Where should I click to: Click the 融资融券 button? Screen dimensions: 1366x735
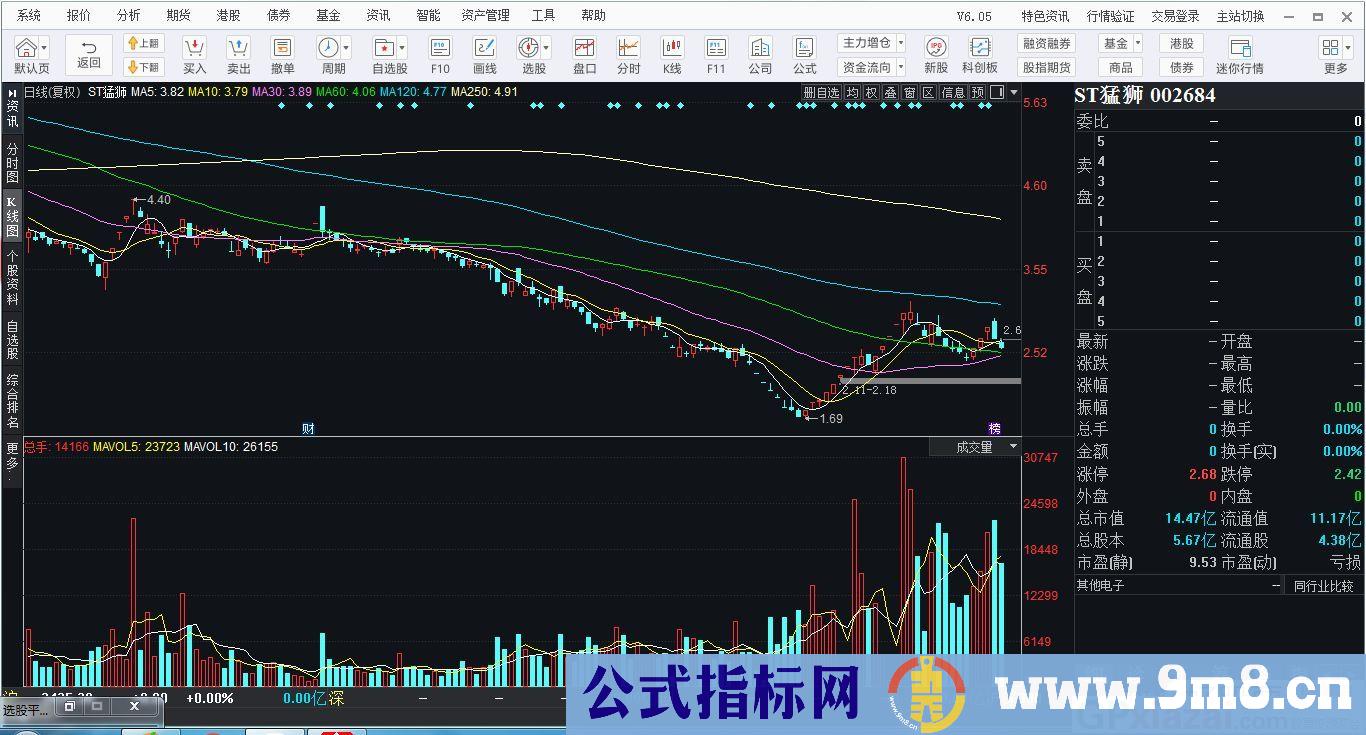click(1046, 43)
